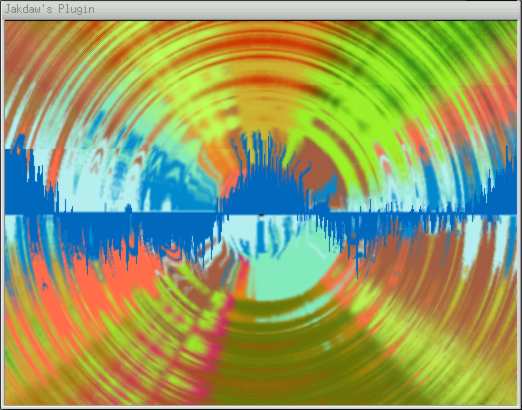The image size is (522, 410).
Task: Click the "Jakdaw's Plugin" window title bar
Action: (261, 9)
